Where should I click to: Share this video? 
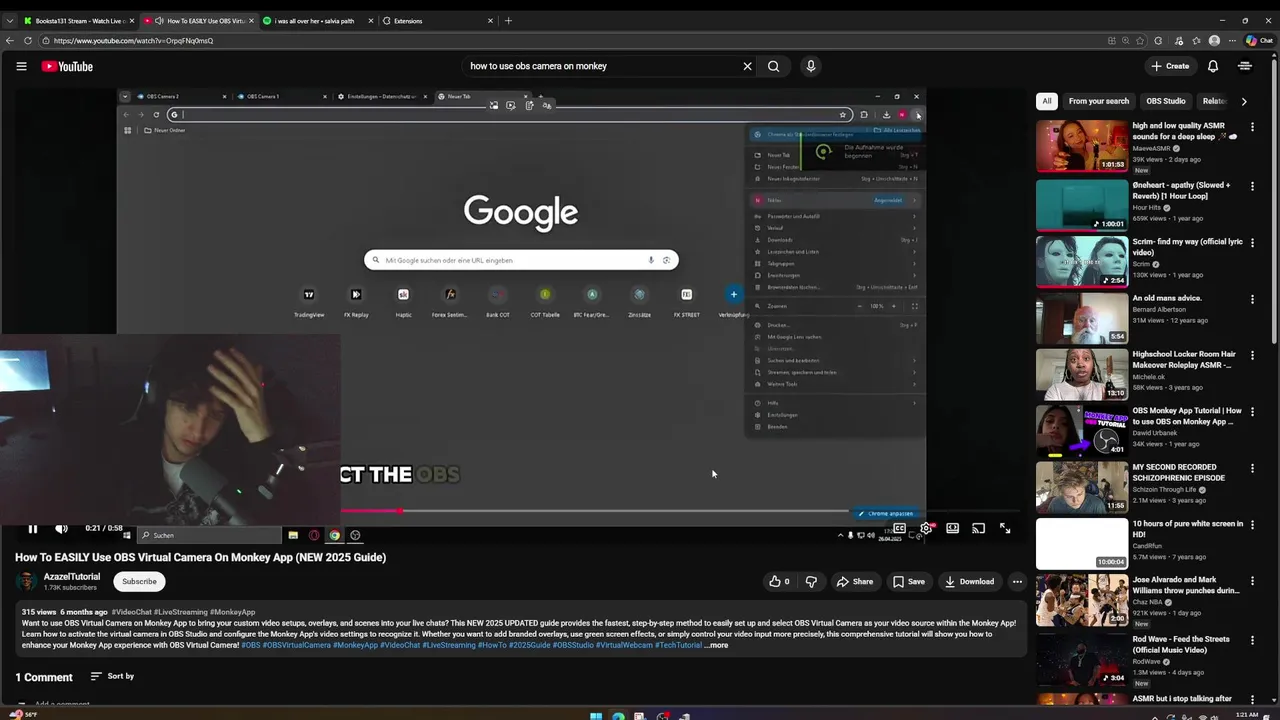point(855,581)
